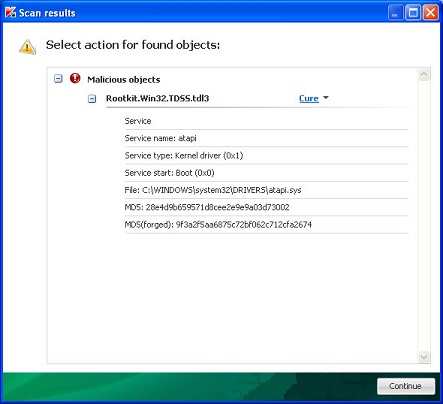Select the Rootkit.Win32.TDSS.tdl3 item name
Screen dimensions: 443x404
[x=157, y=98]
